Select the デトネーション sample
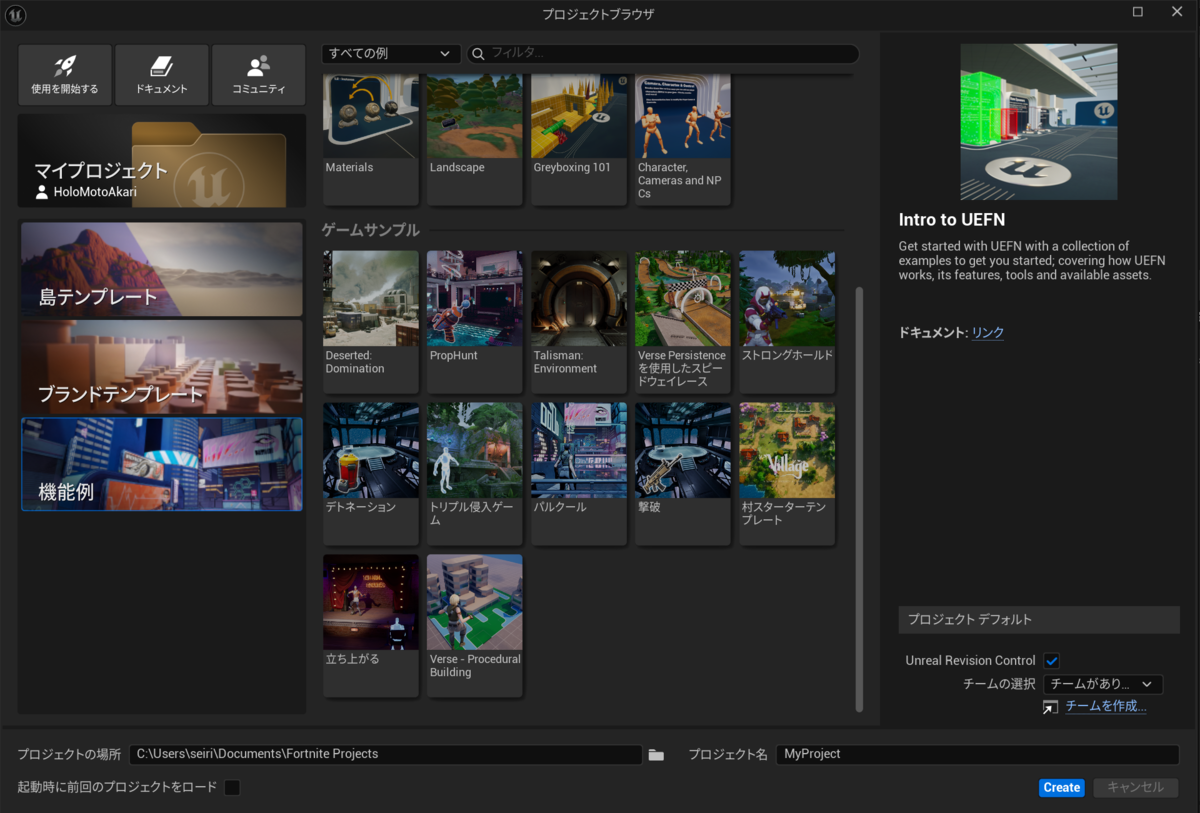Image resolution: width=1200 pixels, height=813 pixels. tap(370, 474)
